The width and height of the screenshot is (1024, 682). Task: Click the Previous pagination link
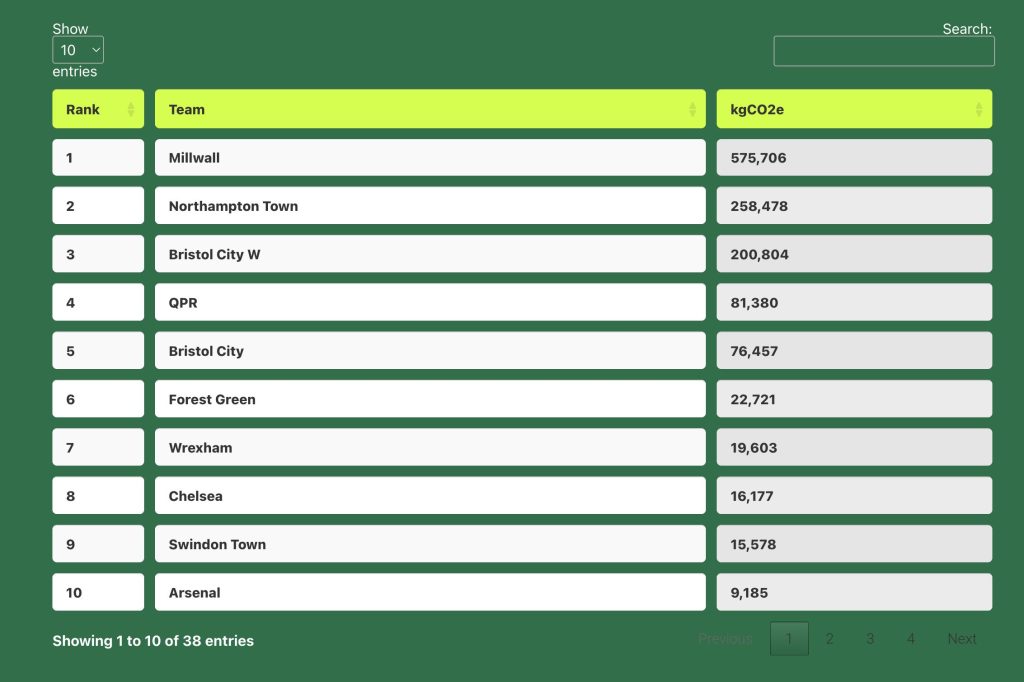pyautogui.click(x=725, y=639)
